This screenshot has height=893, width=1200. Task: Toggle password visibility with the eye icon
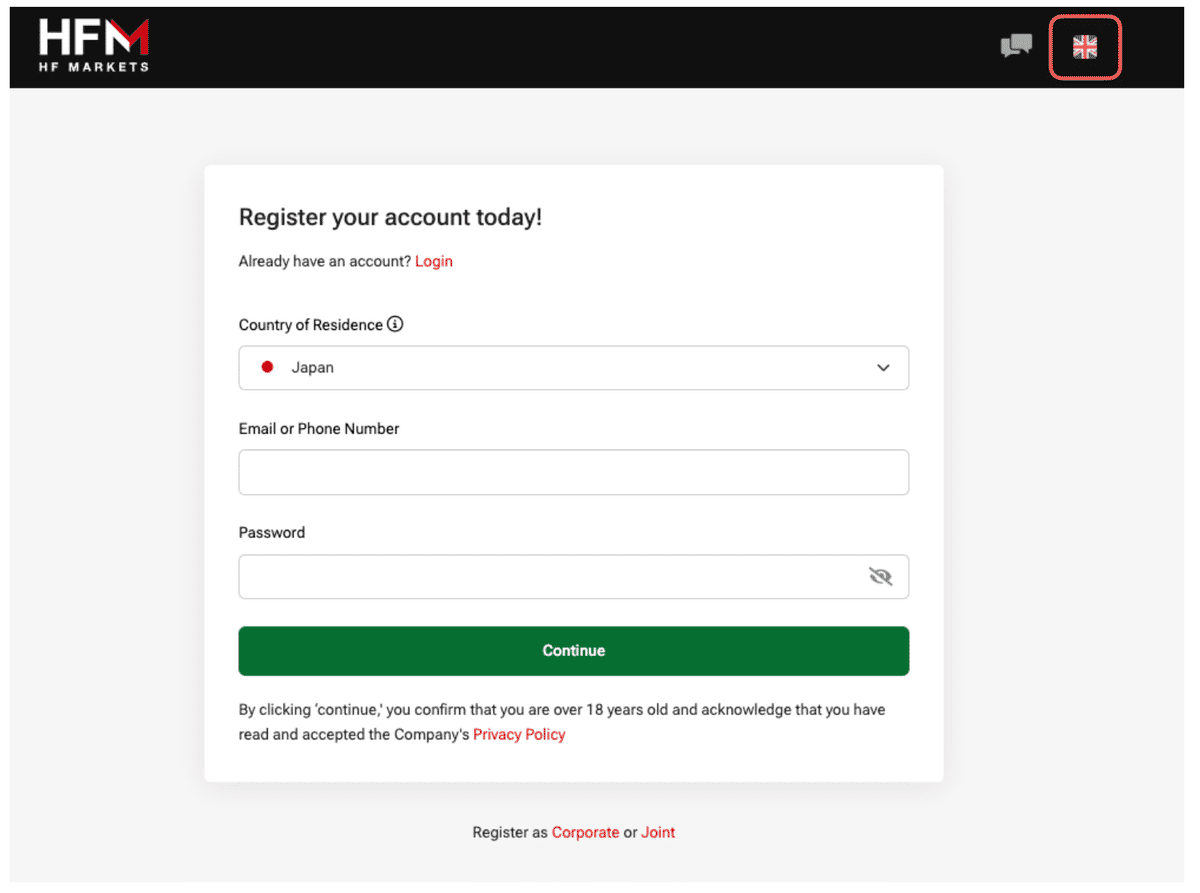(880, 576)
